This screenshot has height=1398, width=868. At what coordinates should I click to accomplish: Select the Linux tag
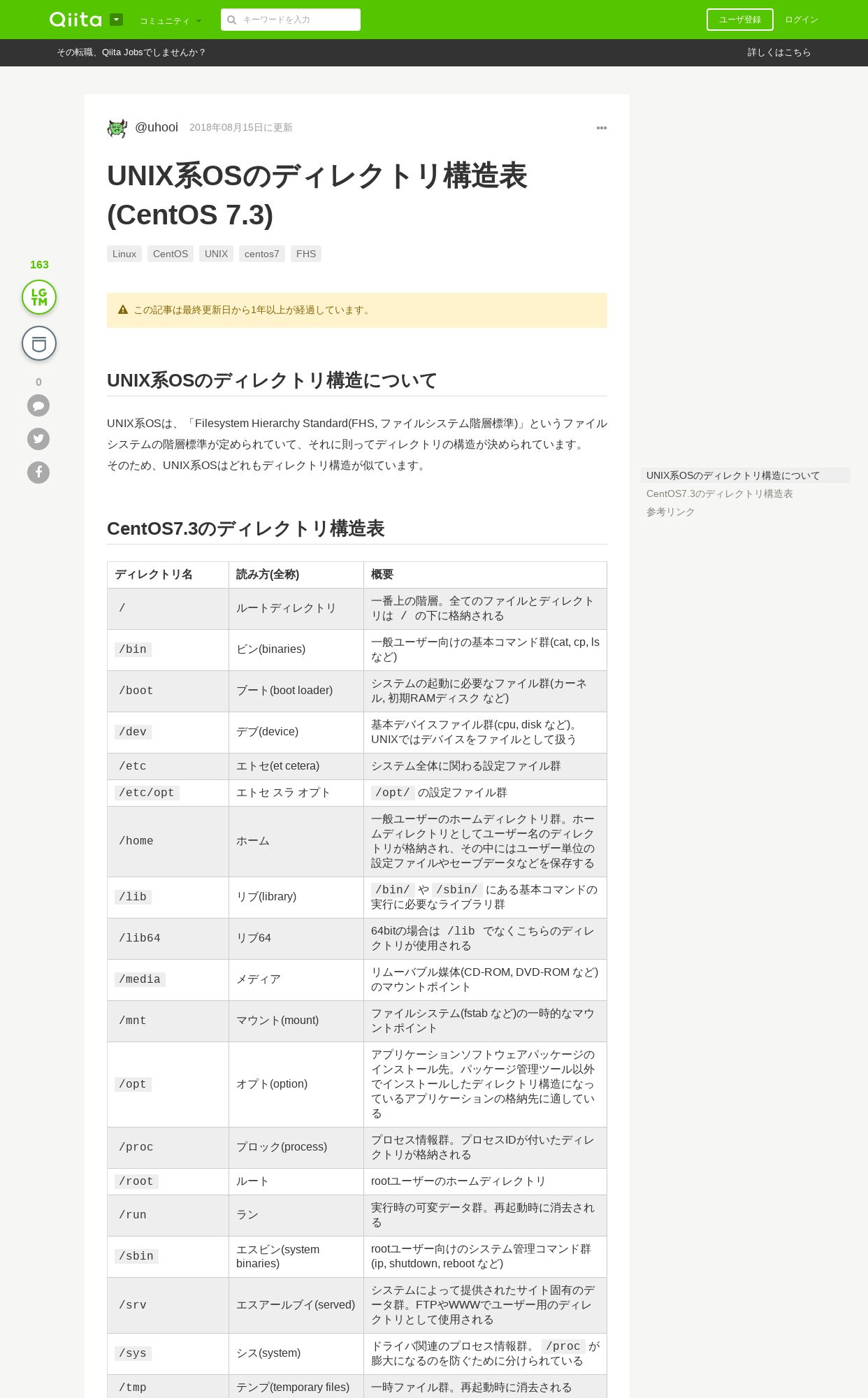[x=124, y=254]
